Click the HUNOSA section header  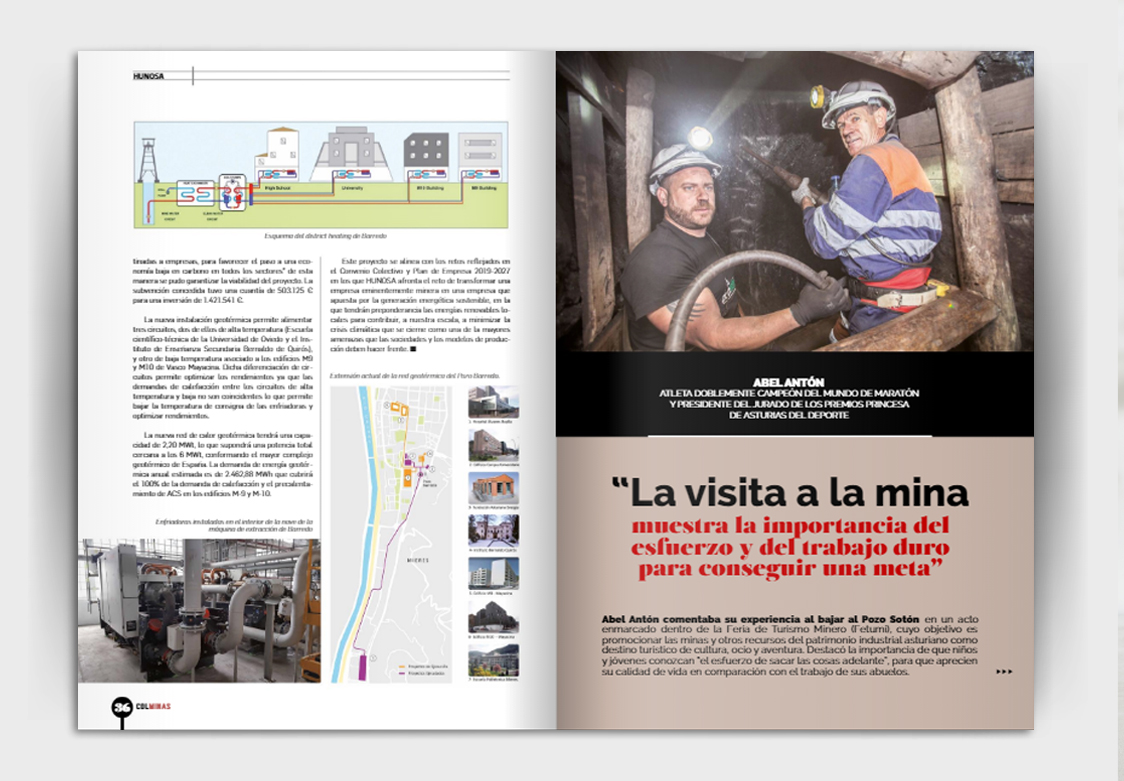pyautogui.click(x=149, y=76)
